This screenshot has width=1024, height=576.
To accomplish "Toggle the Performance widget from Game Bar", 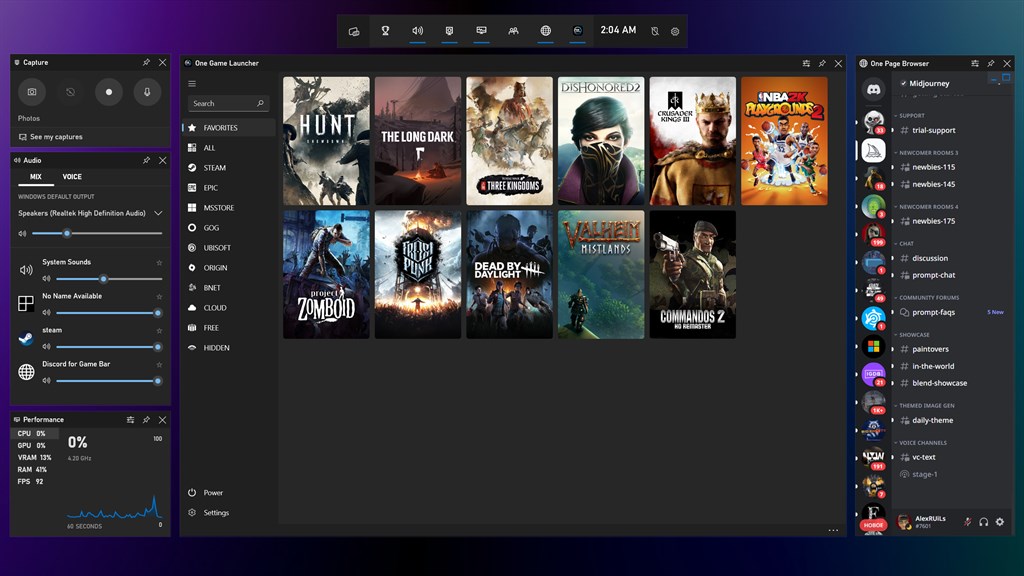I will point(481,31).
